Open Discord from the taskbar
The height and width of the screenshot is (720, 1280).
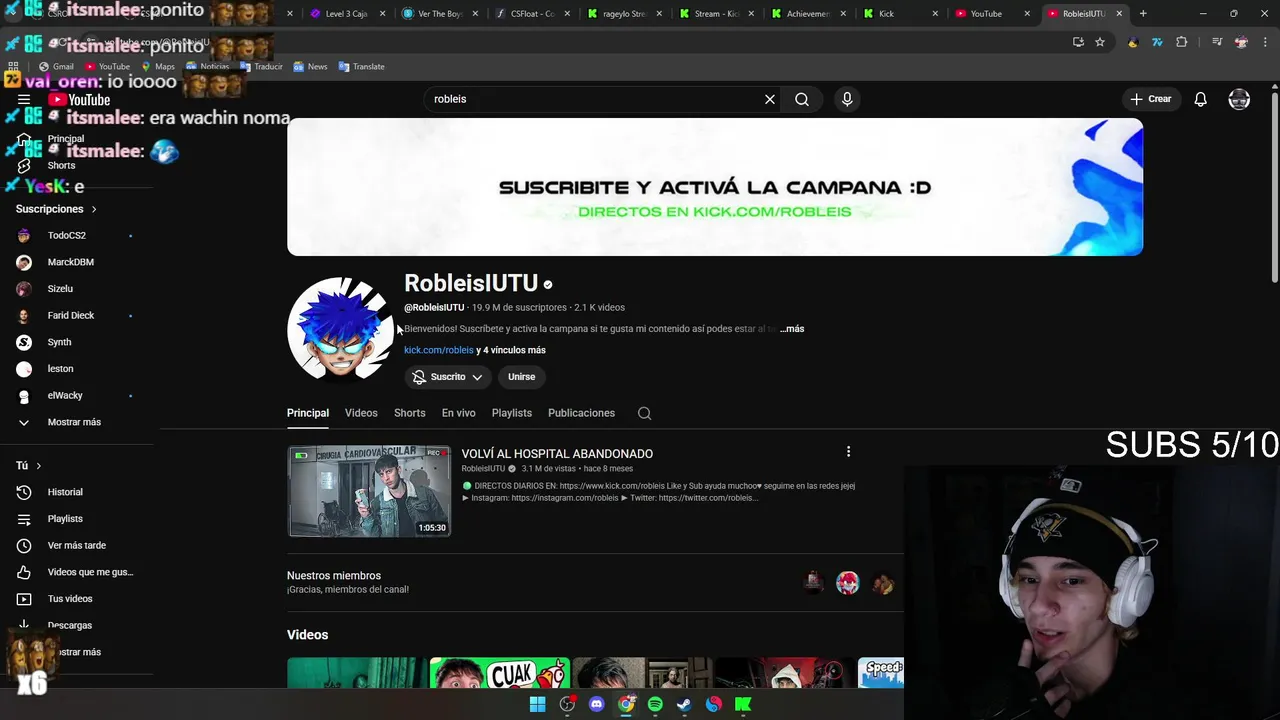(x=597, y=704)
